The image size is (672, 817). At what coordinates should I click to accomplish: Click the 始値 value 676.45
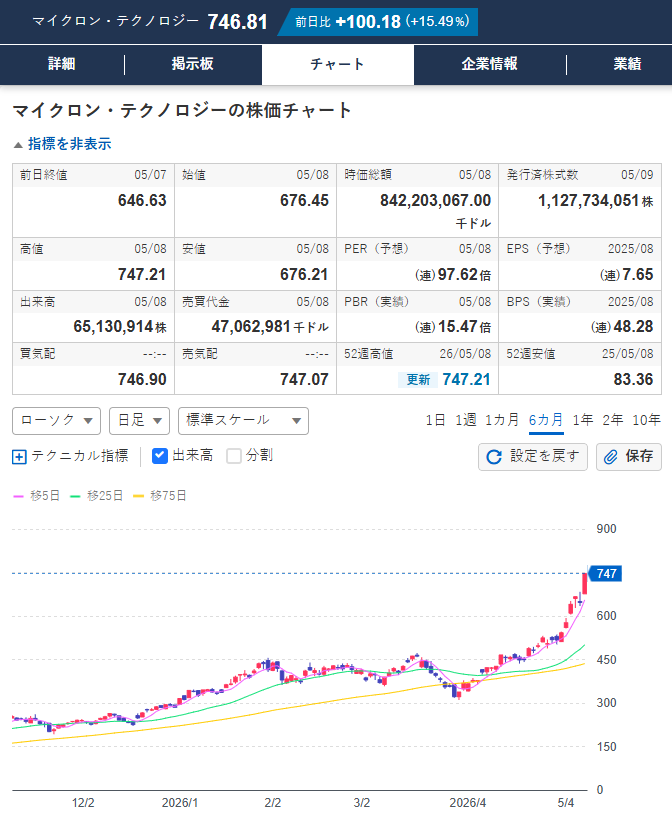pos(304,201)
